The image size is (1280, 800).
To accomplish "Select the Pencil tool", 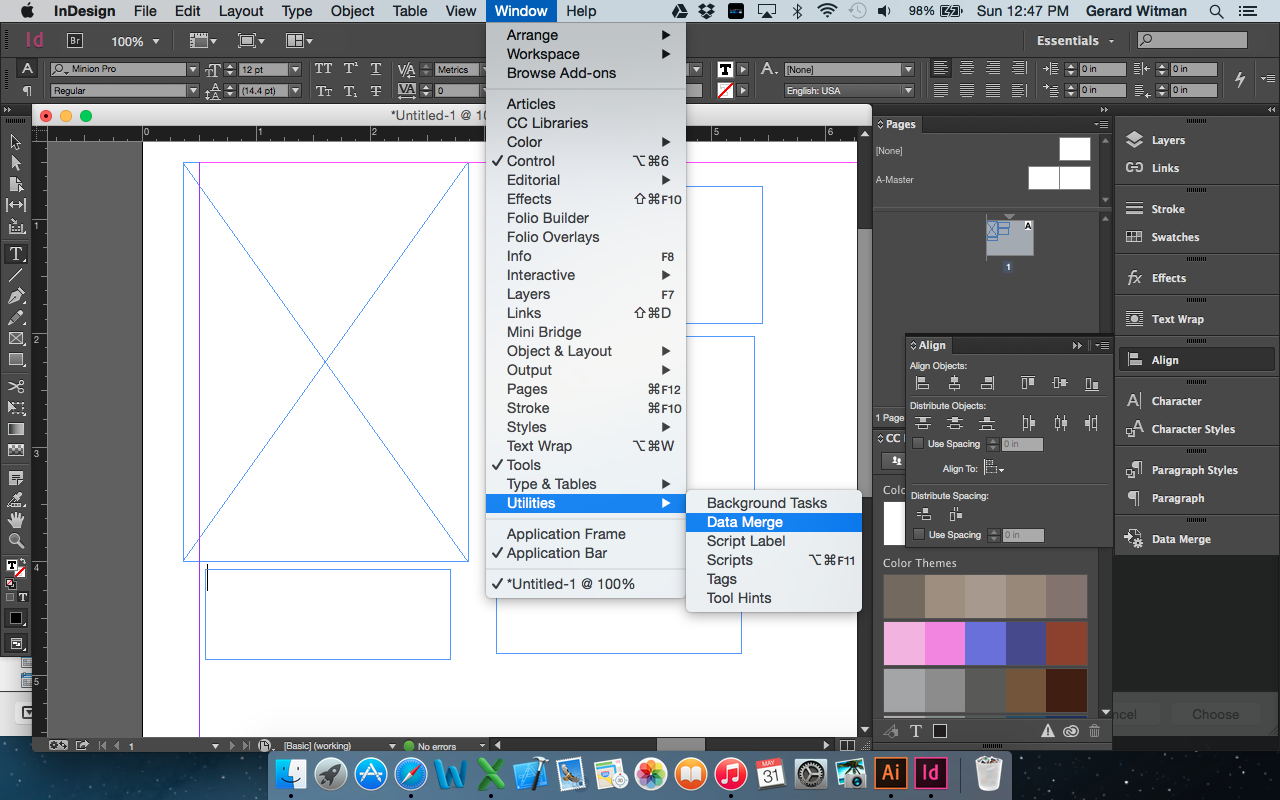I will pos(16,317).
